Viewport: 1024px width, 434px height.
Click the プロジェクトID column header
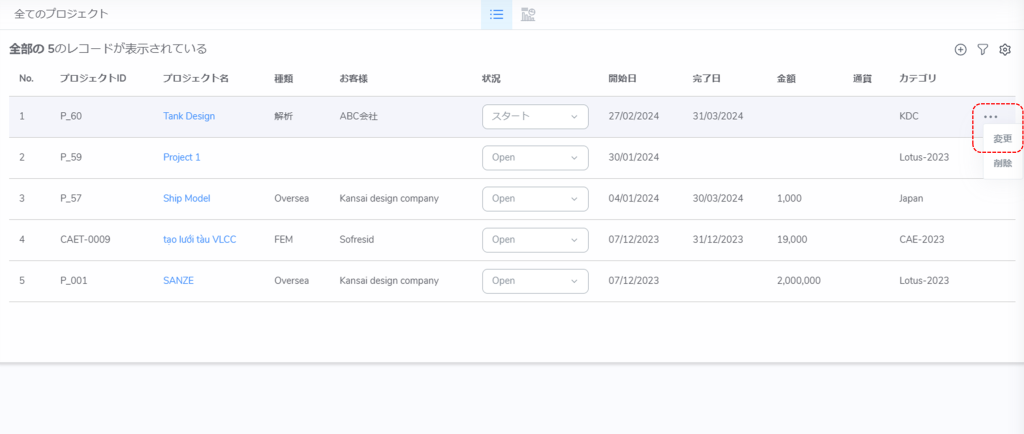(93, 78)
